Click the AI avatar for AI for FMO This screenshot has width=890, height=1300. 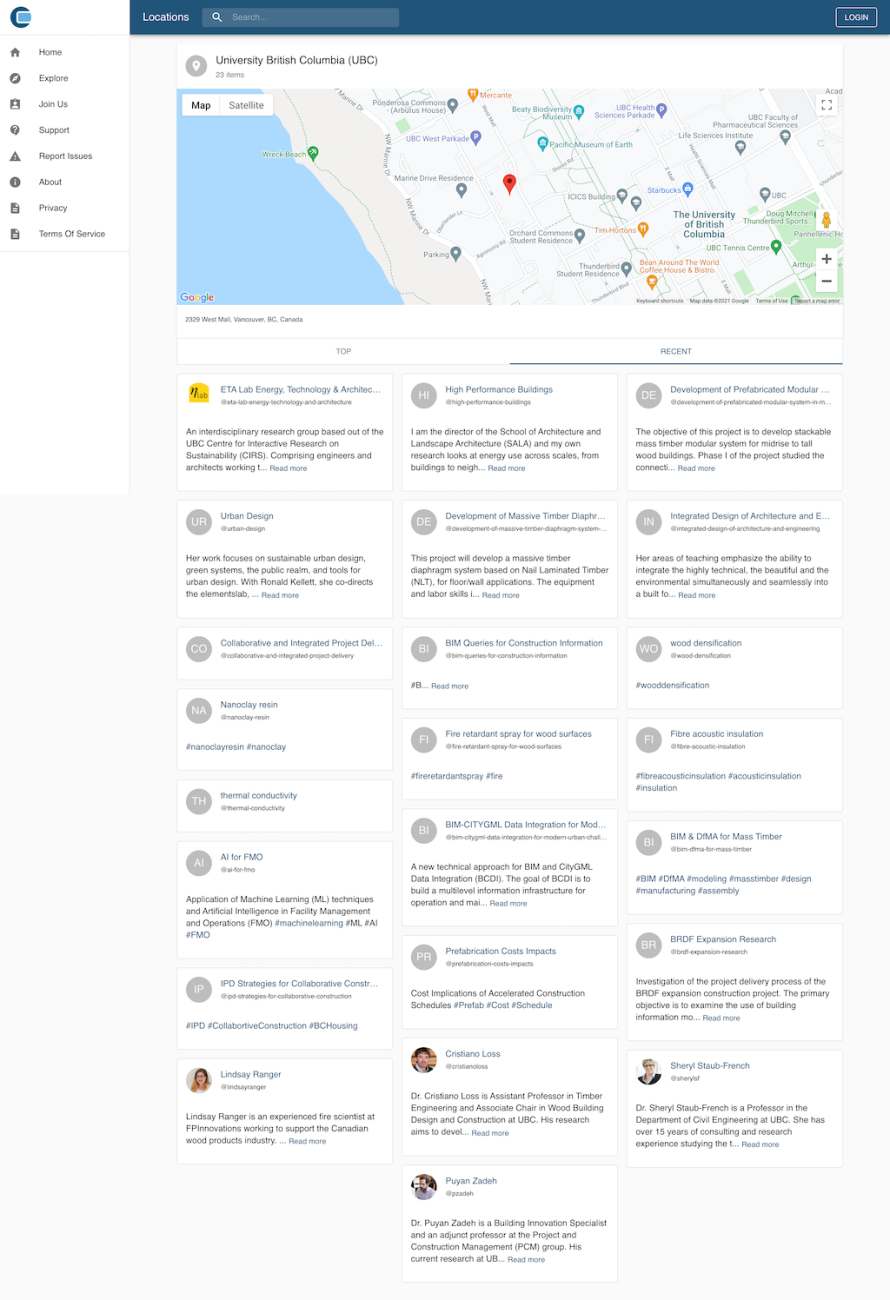(x=199, y=862)
